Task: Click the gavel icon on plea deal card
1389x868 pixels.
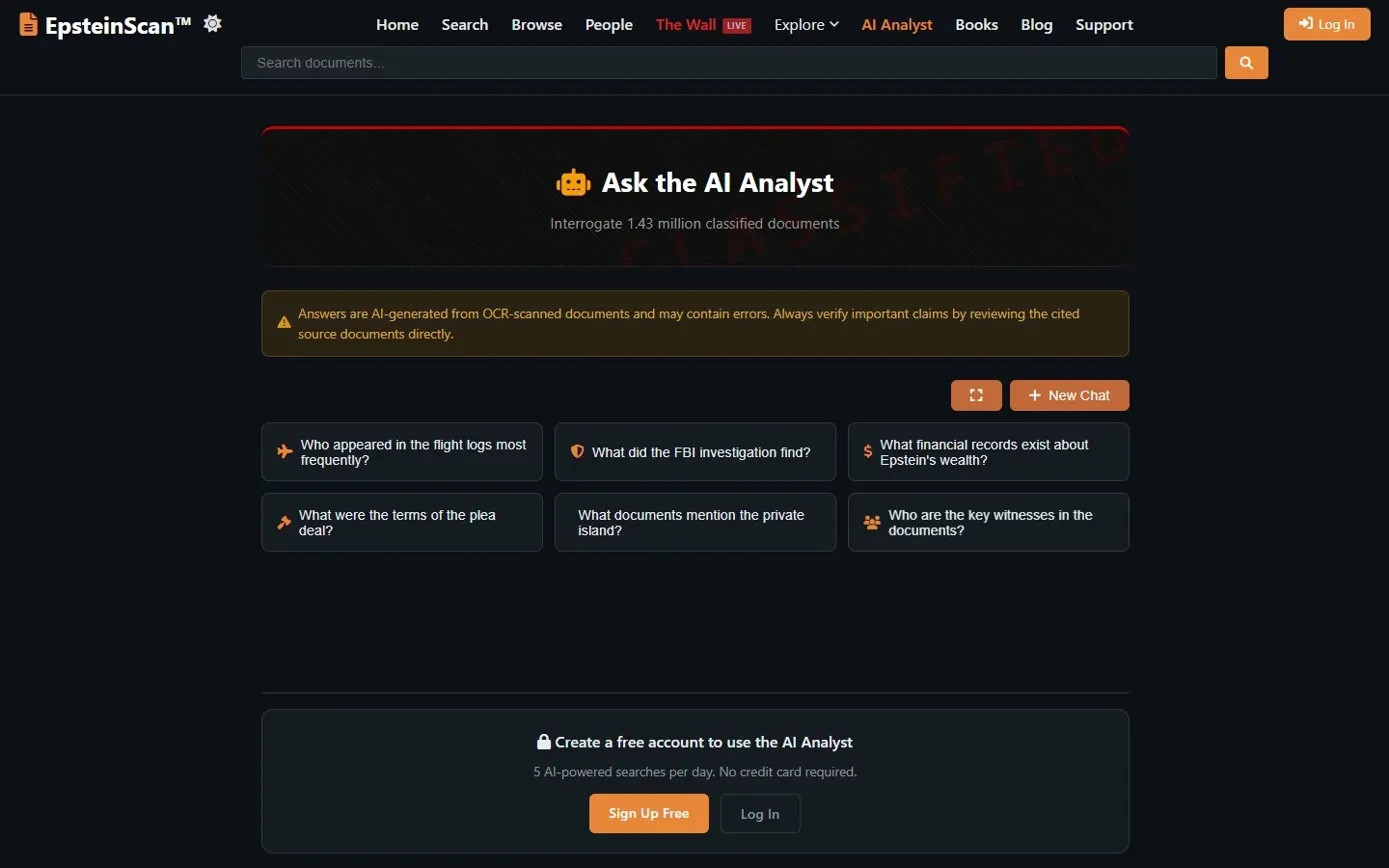Action: point(284,522)
